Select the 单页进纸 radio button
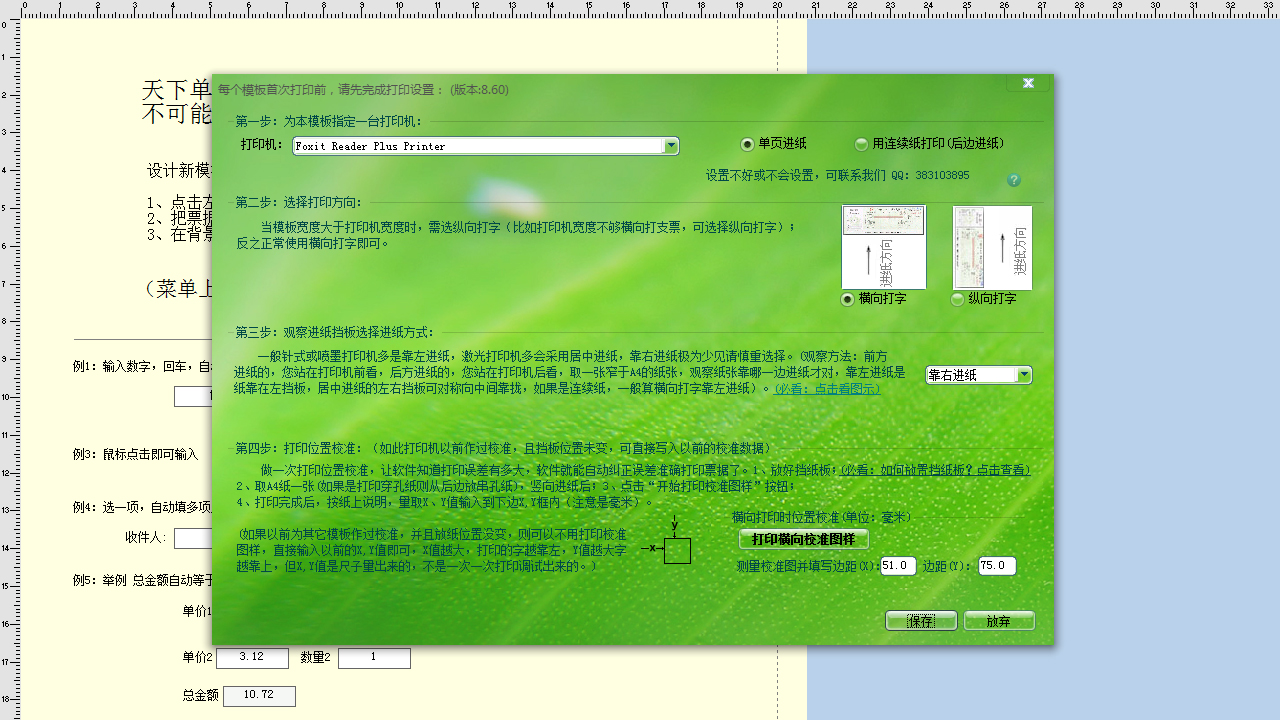 tap(748, 144)
